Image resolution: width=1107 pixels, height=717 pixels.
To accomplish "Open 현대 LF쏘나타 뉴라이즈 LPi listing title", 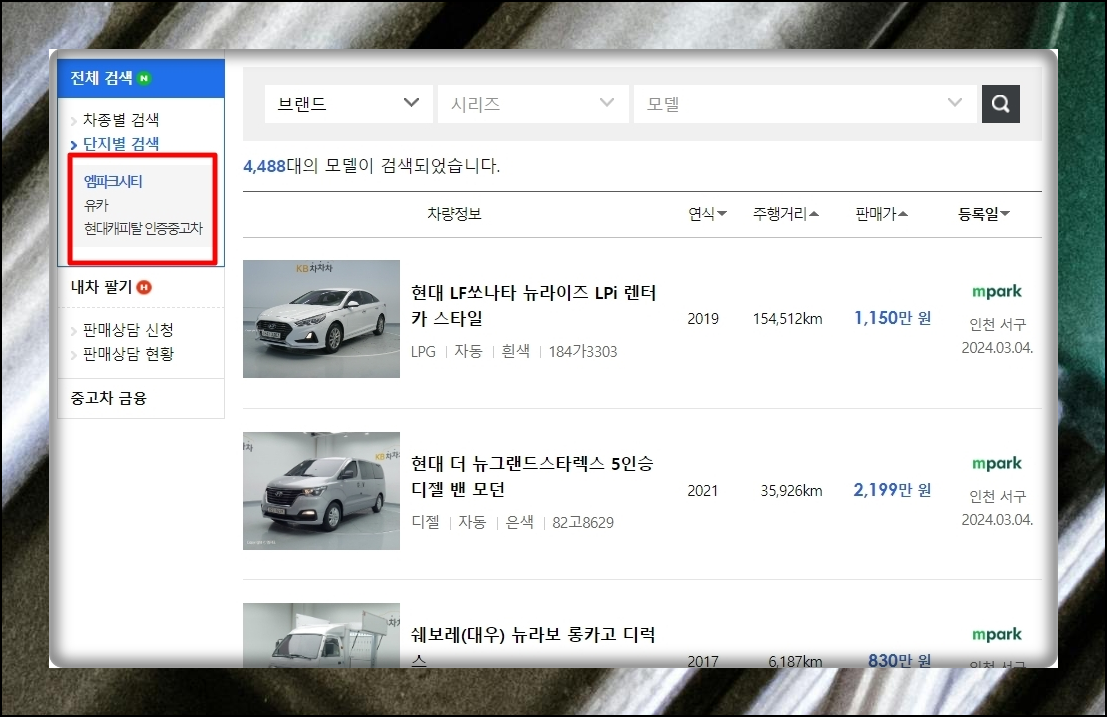I will (x=534, y=306).
